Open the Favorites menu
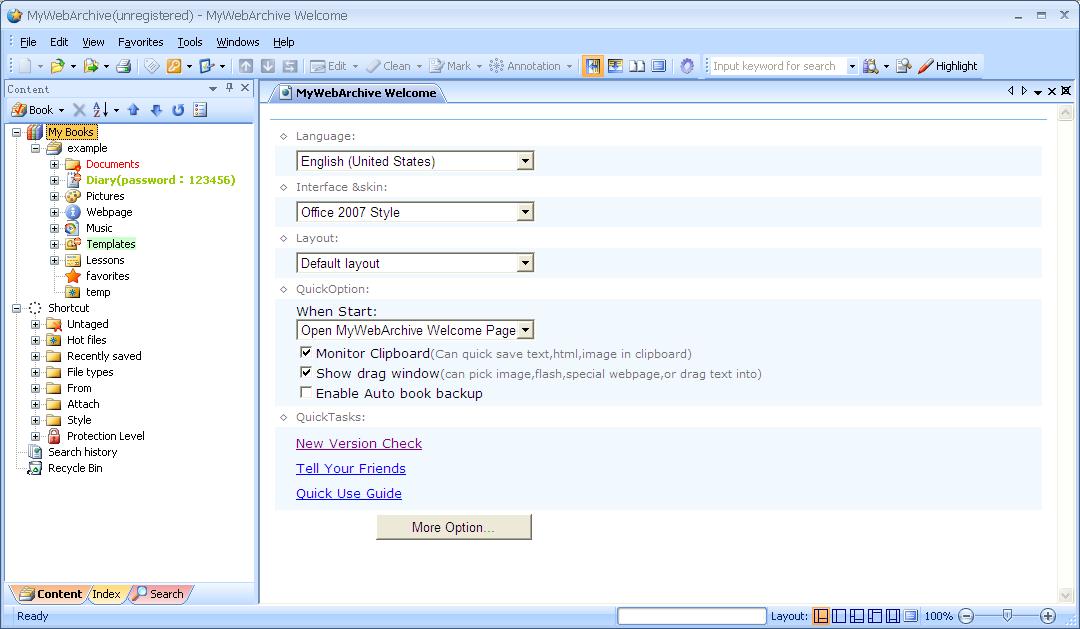This screenshot has height=629, width=1080. [x=141, y=42]
